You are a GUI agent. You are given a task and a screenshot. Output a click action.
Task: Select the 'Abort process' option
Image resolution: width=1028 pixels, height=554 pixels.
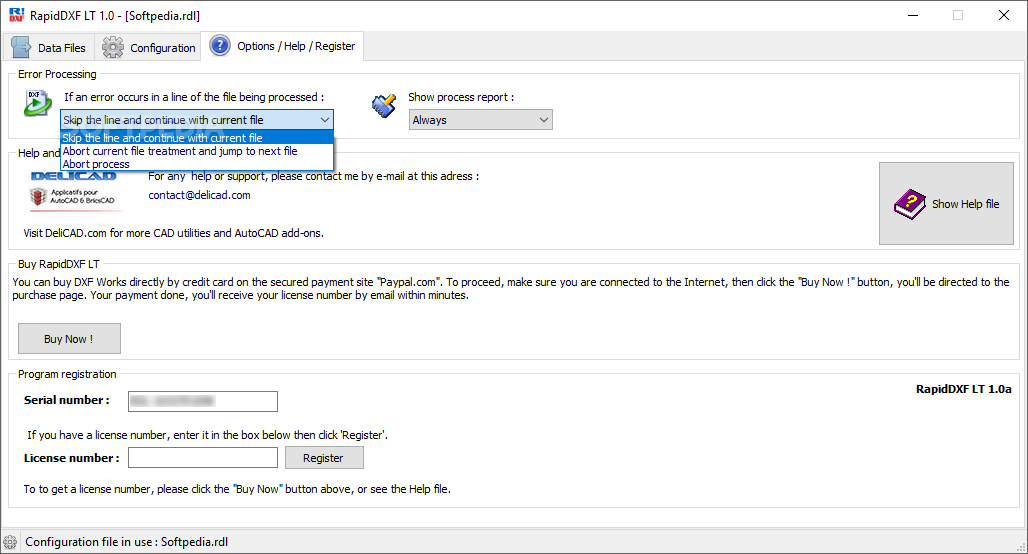point(197,164)
